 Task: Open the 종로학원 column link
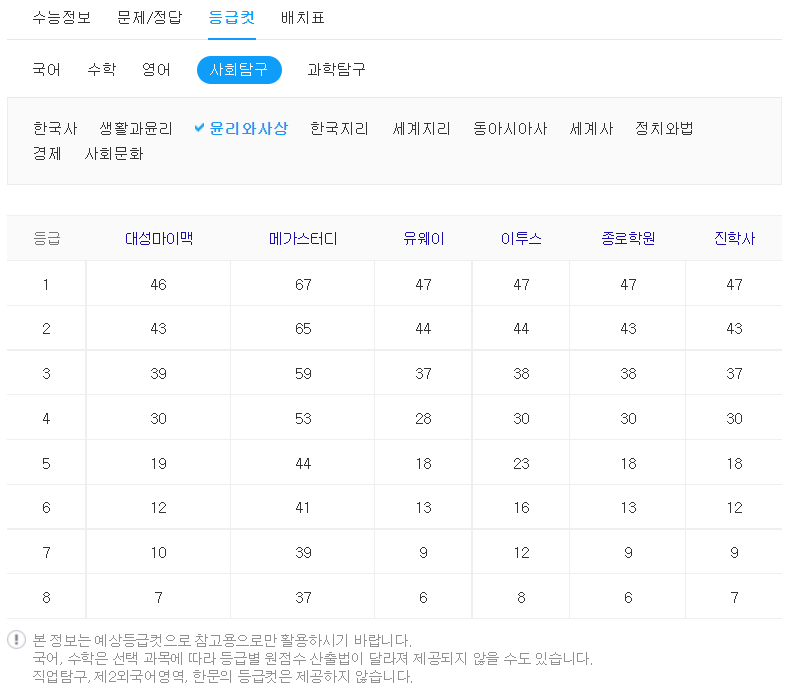point(628,238)
